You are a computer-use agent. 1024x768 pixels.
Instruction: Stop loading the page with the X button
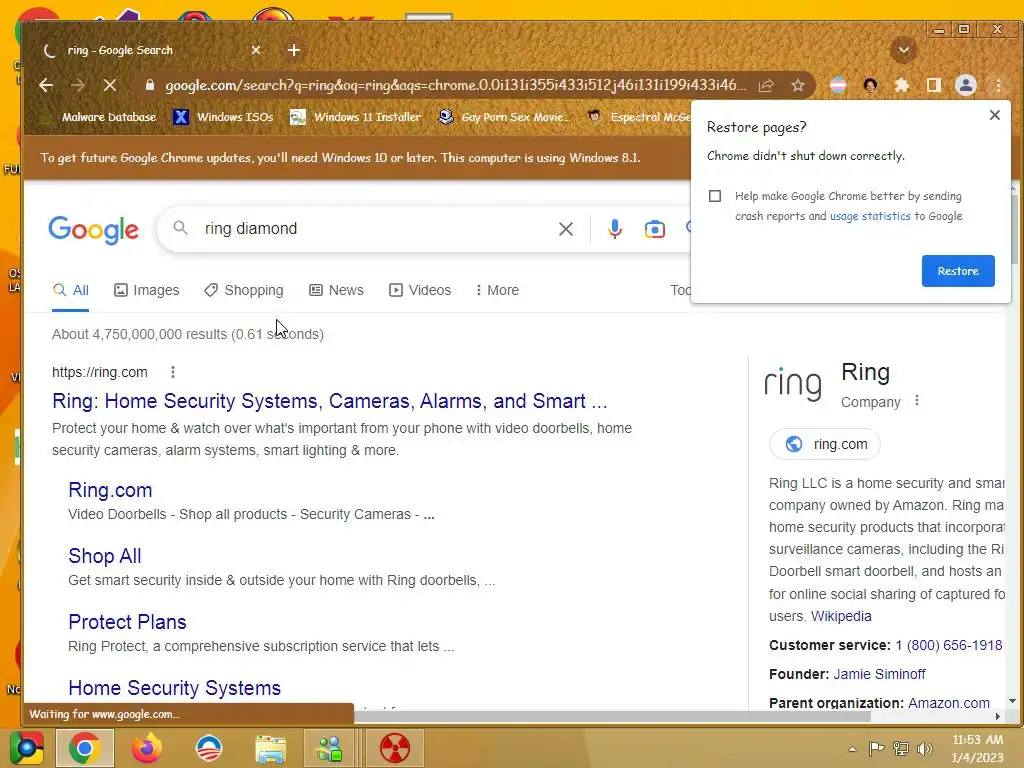point(110,86)
